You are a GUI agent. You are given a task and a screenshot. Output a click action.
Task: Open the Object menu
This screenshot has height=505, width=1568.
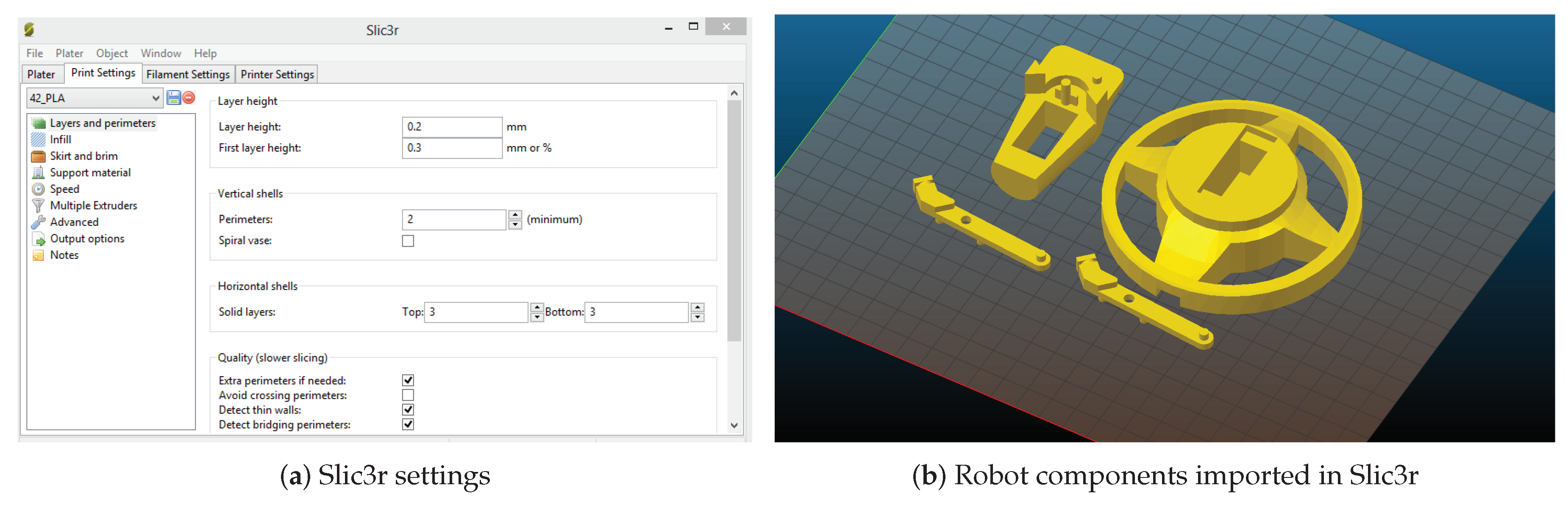coord(112,53)
